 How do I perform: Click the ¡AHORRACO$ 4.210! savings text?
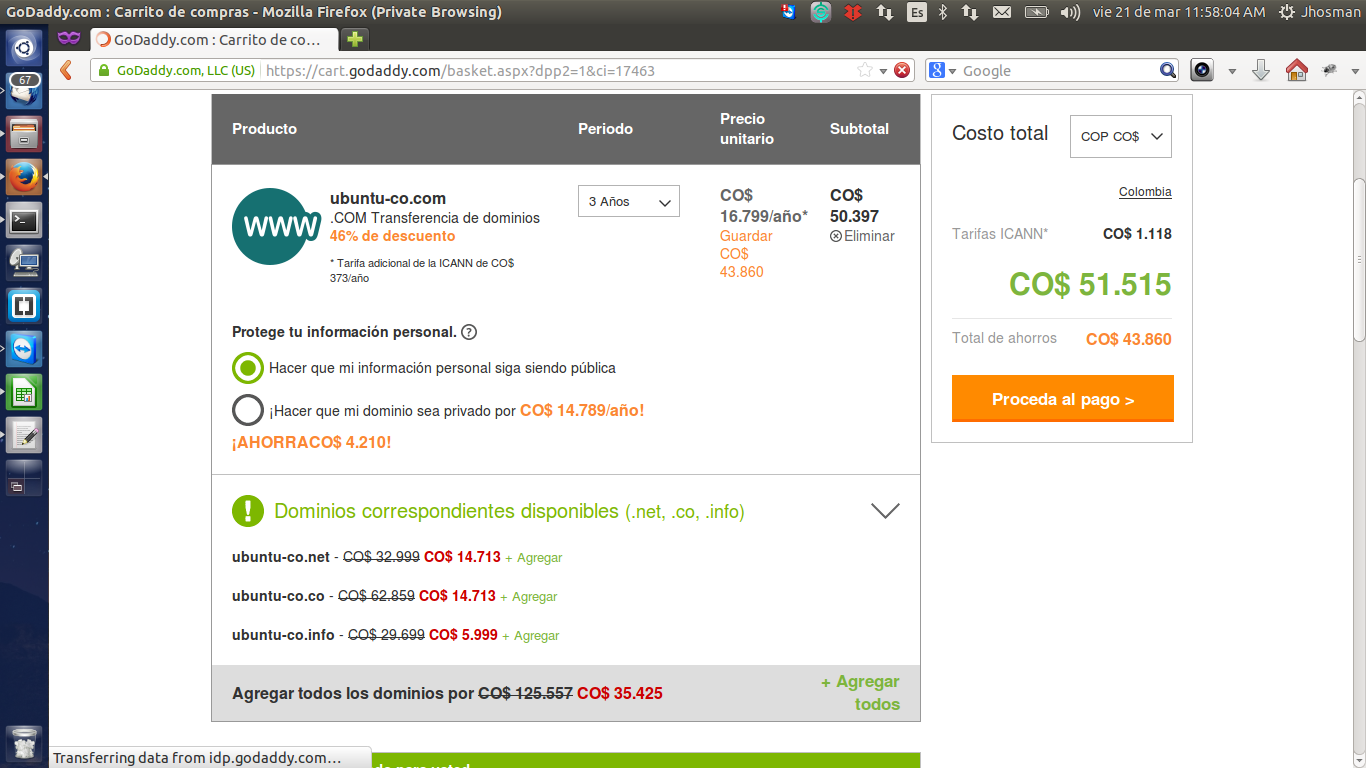tap(312, 442)
